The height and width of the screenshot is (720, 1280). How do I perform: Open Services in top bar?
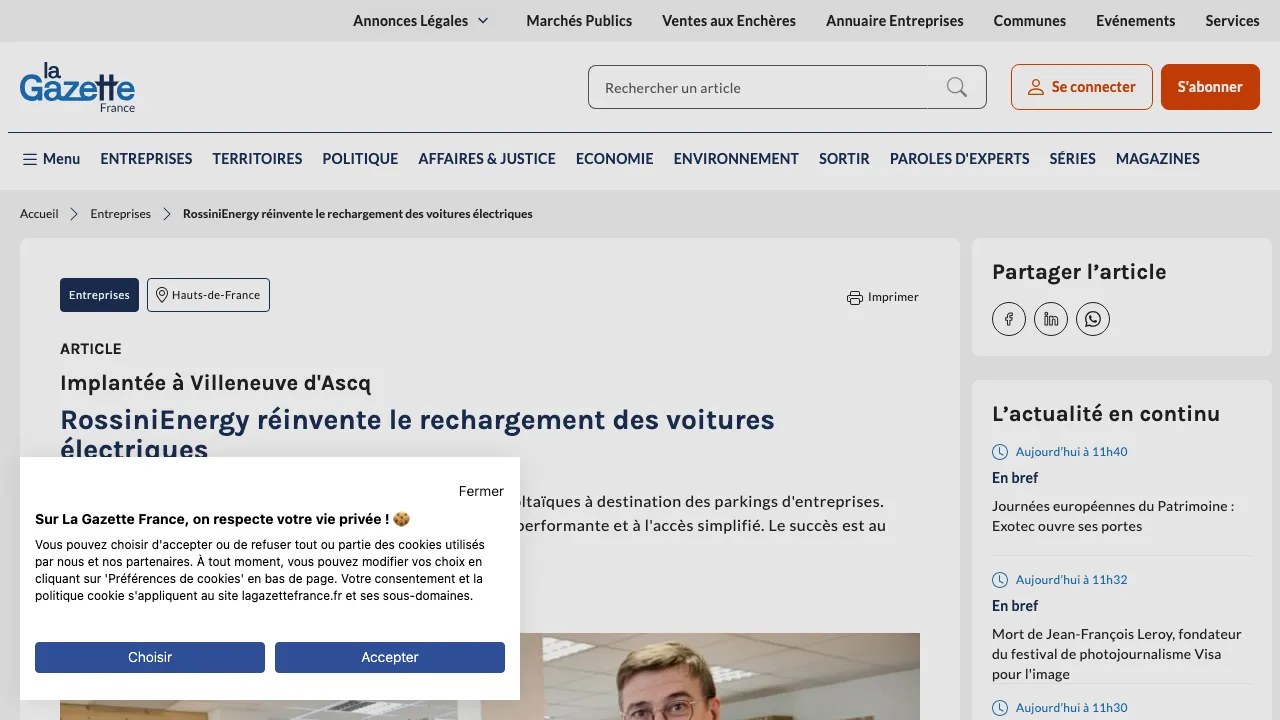tap(1232, 20)
